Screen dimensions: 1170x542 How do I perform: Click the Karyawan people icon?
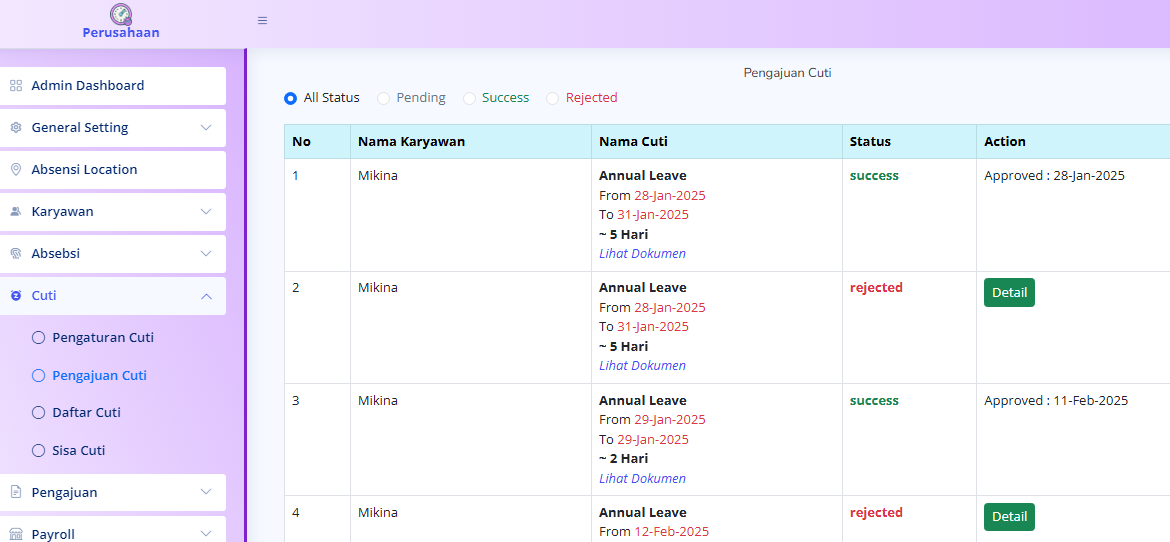[16, 212]
